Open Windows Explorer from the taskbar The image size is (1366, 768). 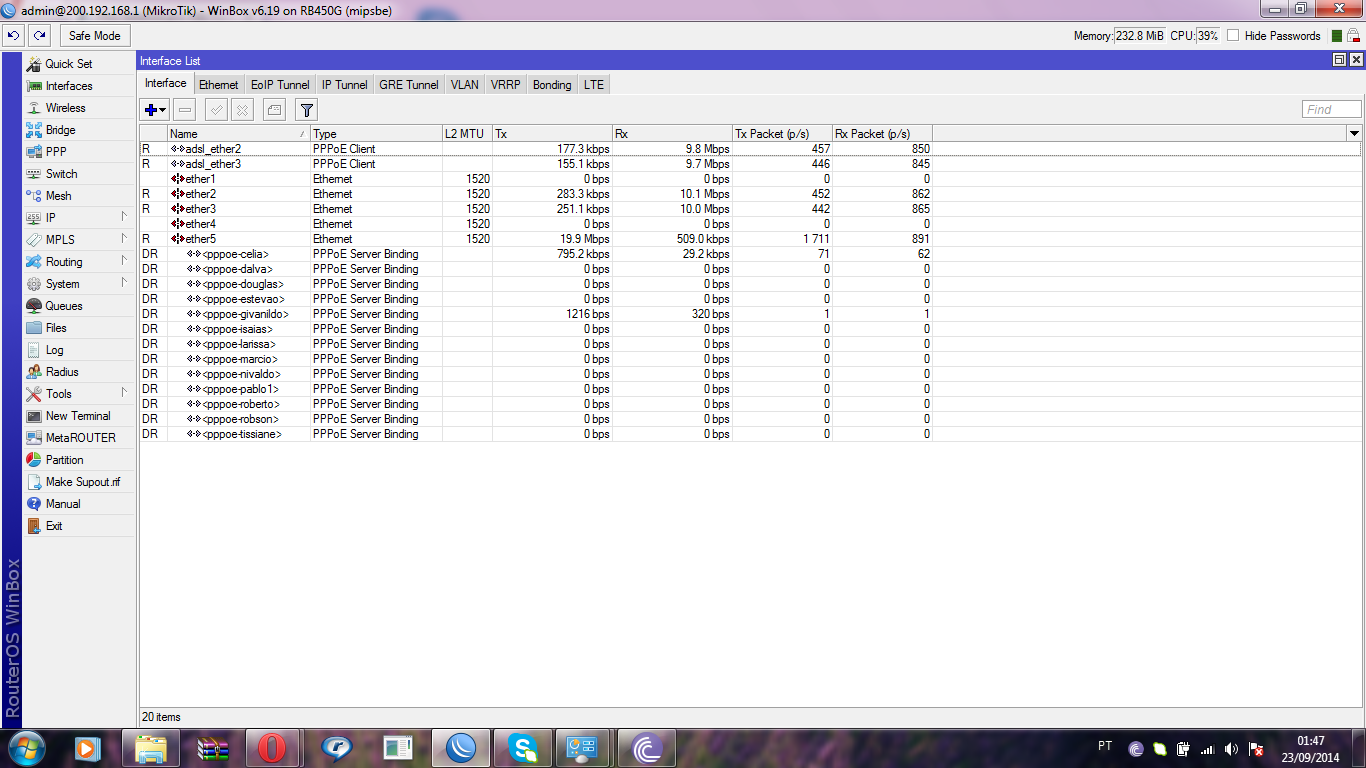pos(151,747)
